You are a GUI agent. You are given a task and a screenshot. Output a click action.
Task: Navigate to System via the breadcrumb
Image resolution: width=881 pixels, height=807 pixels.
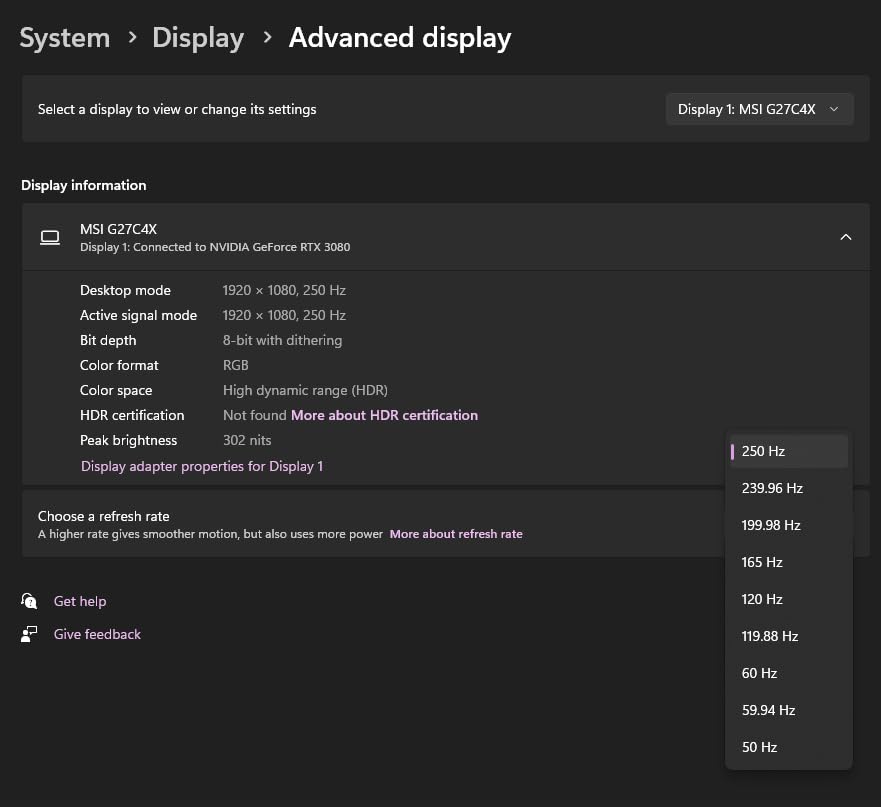click(x=64, y=37)
